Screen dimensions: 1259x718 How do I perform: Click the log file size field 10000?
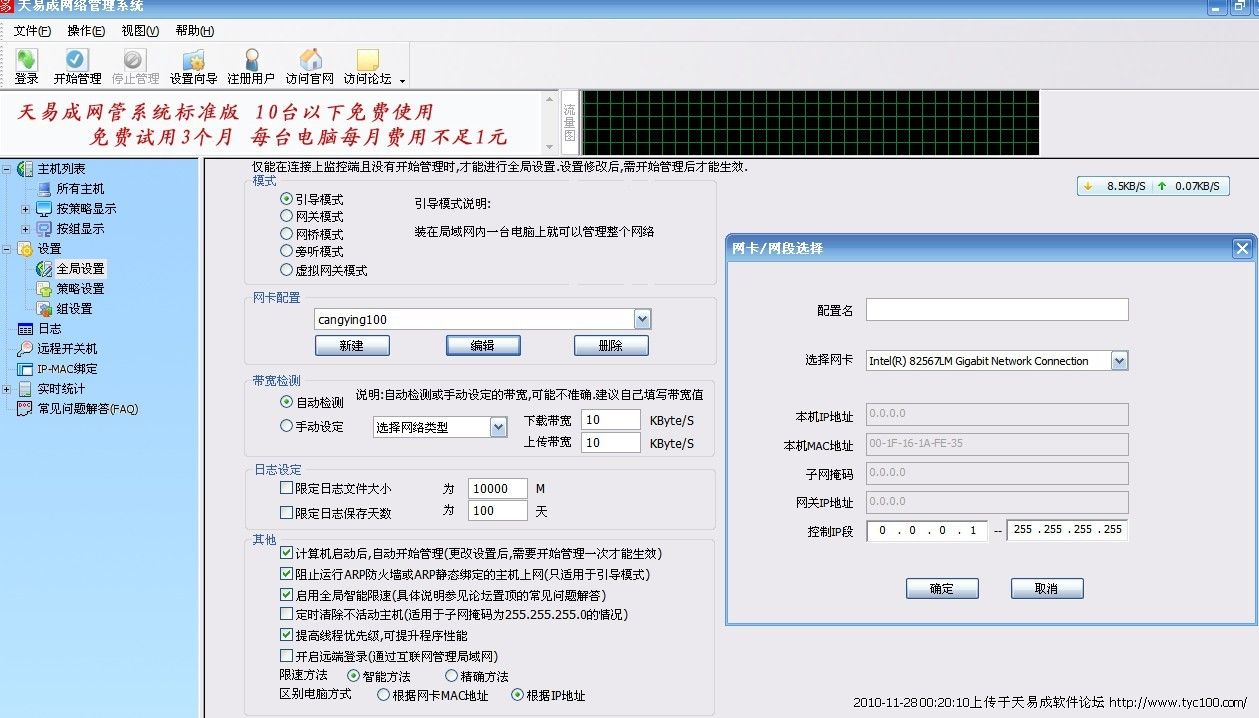tap(497, 489)
